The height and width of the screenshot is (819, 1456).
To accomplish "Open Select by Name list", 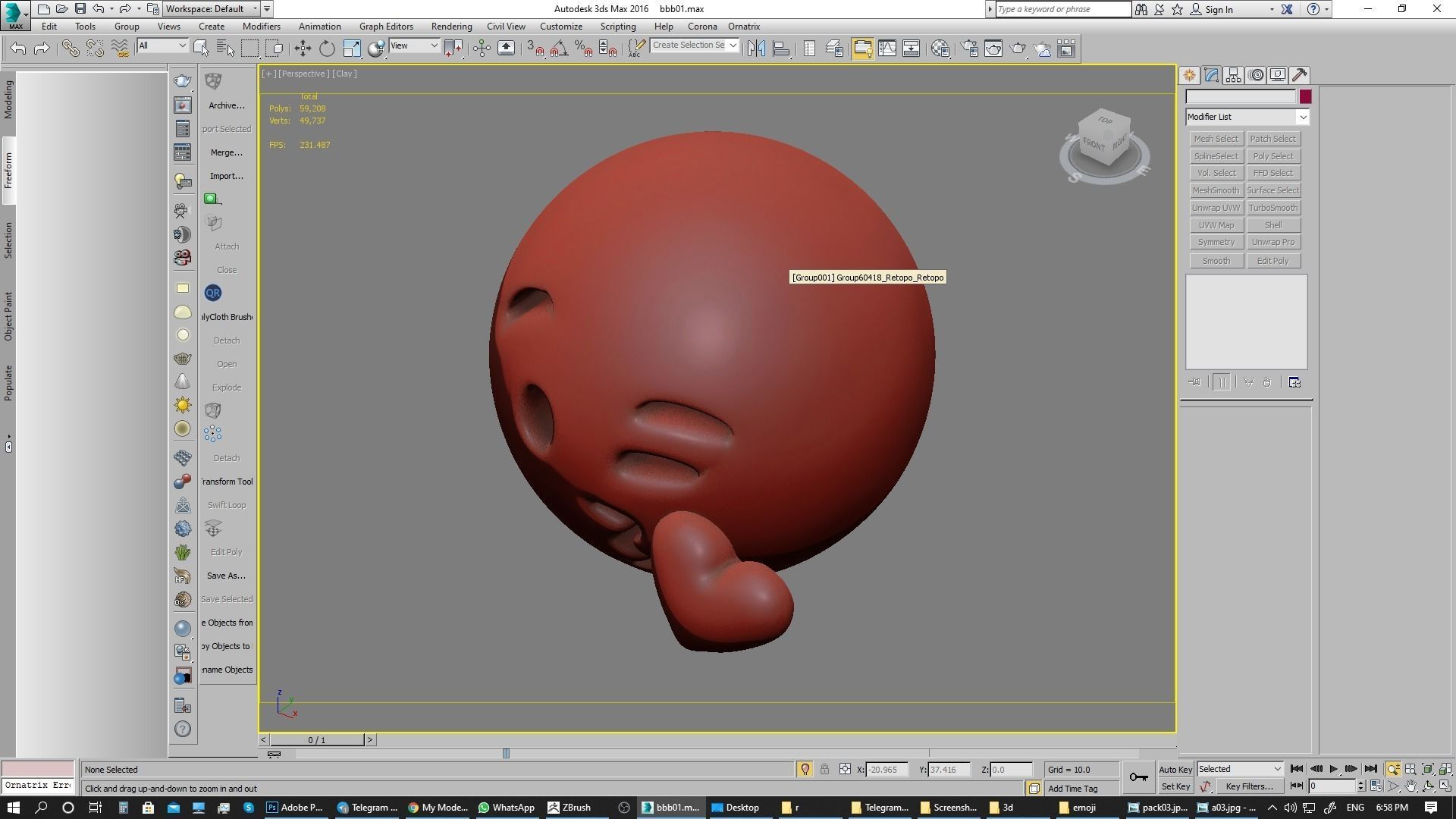I will click(x=225, y=49).
